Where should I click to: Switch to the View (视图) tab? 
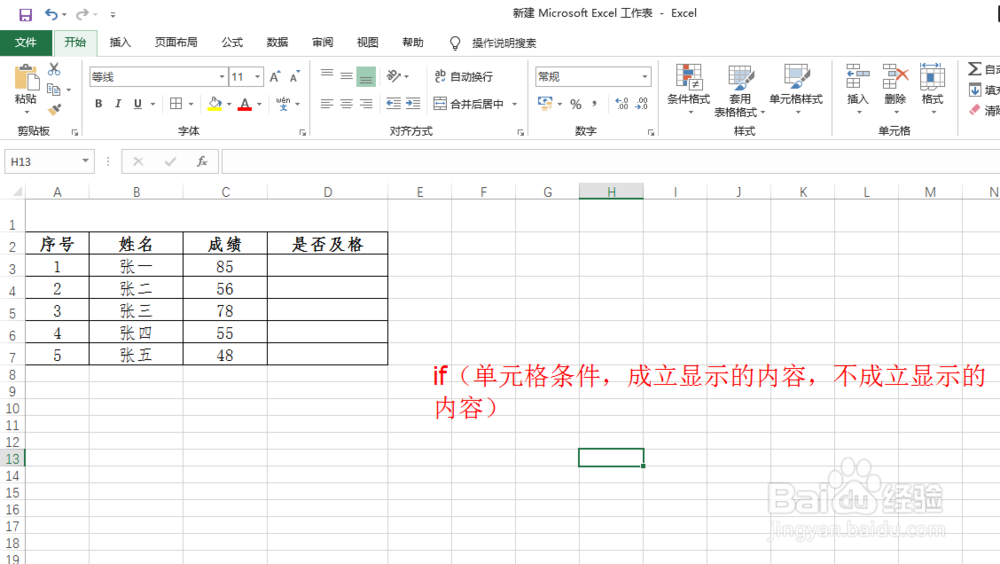[367, 42]
